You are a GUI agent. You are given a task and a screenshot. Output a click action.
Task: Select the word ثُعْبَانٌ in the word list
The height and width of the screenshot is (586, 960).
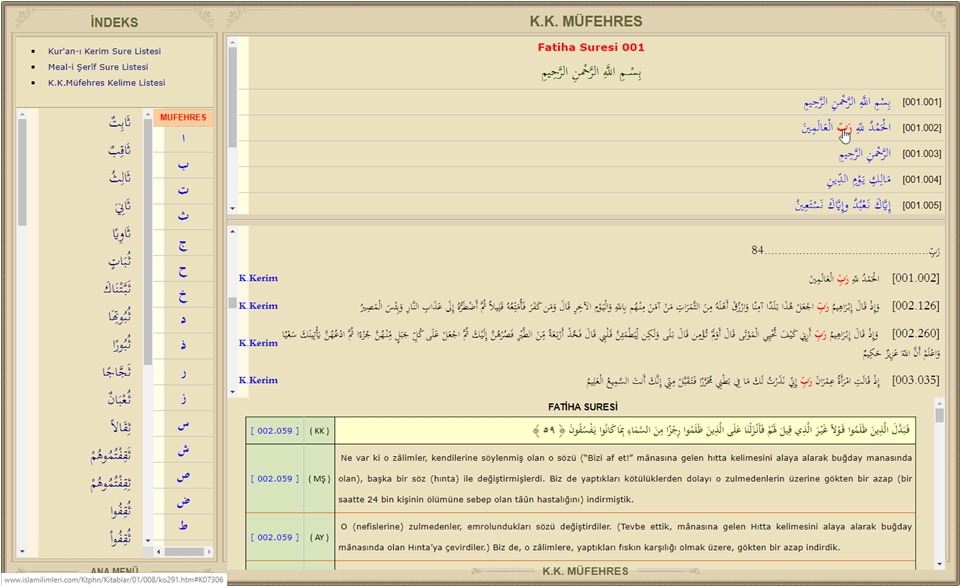pyautogui.click(x=119, y=399)
